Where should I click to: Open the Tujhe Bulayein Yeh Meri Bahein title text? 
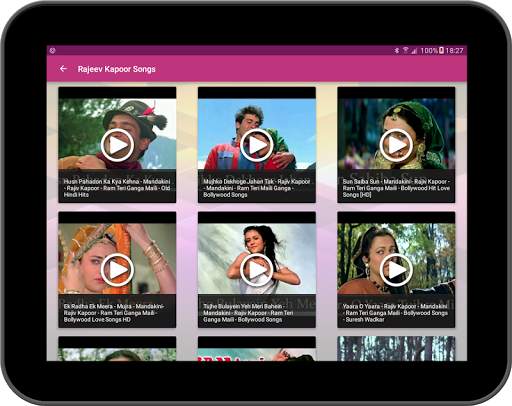[248, 313]
